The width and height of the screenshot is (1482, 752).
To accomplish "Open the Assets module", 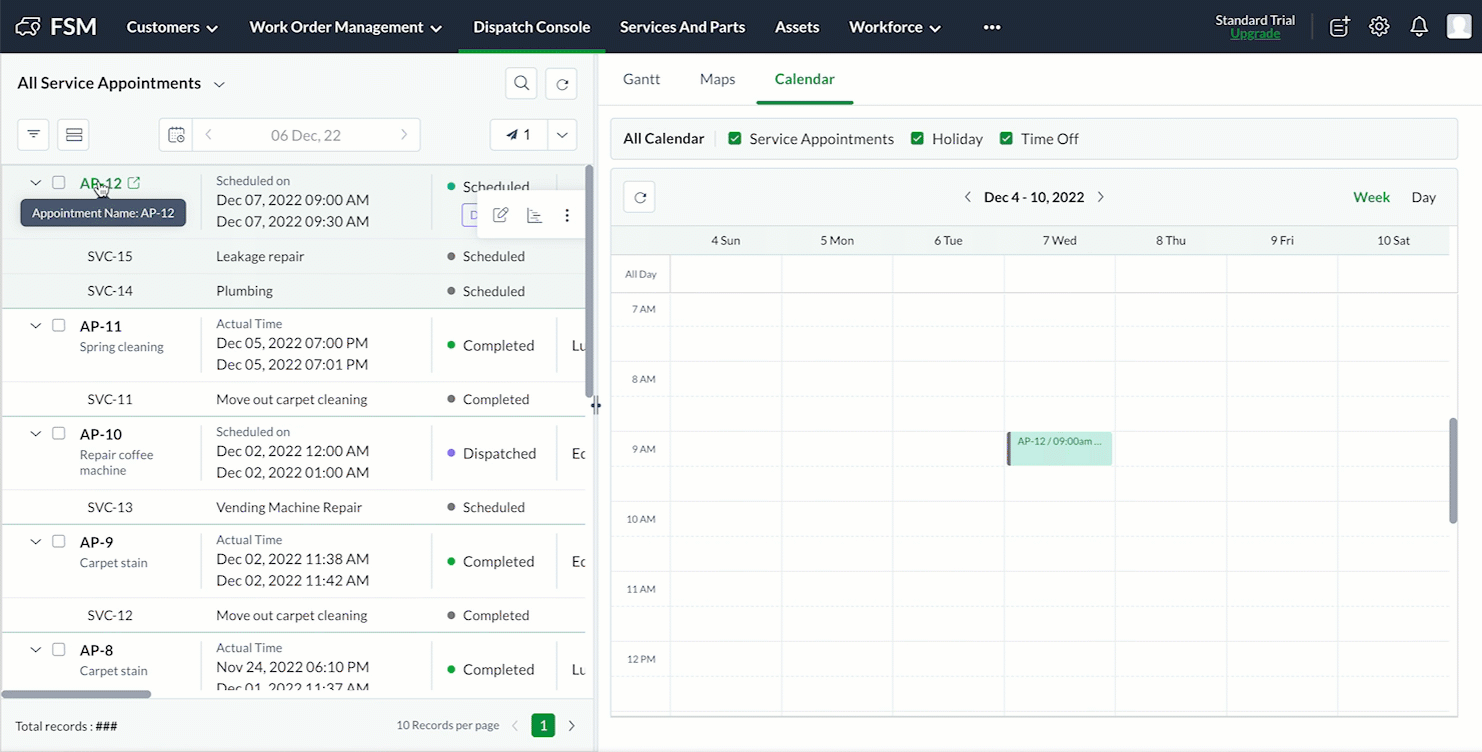I will pyautogui.click(x=797, y=27).
